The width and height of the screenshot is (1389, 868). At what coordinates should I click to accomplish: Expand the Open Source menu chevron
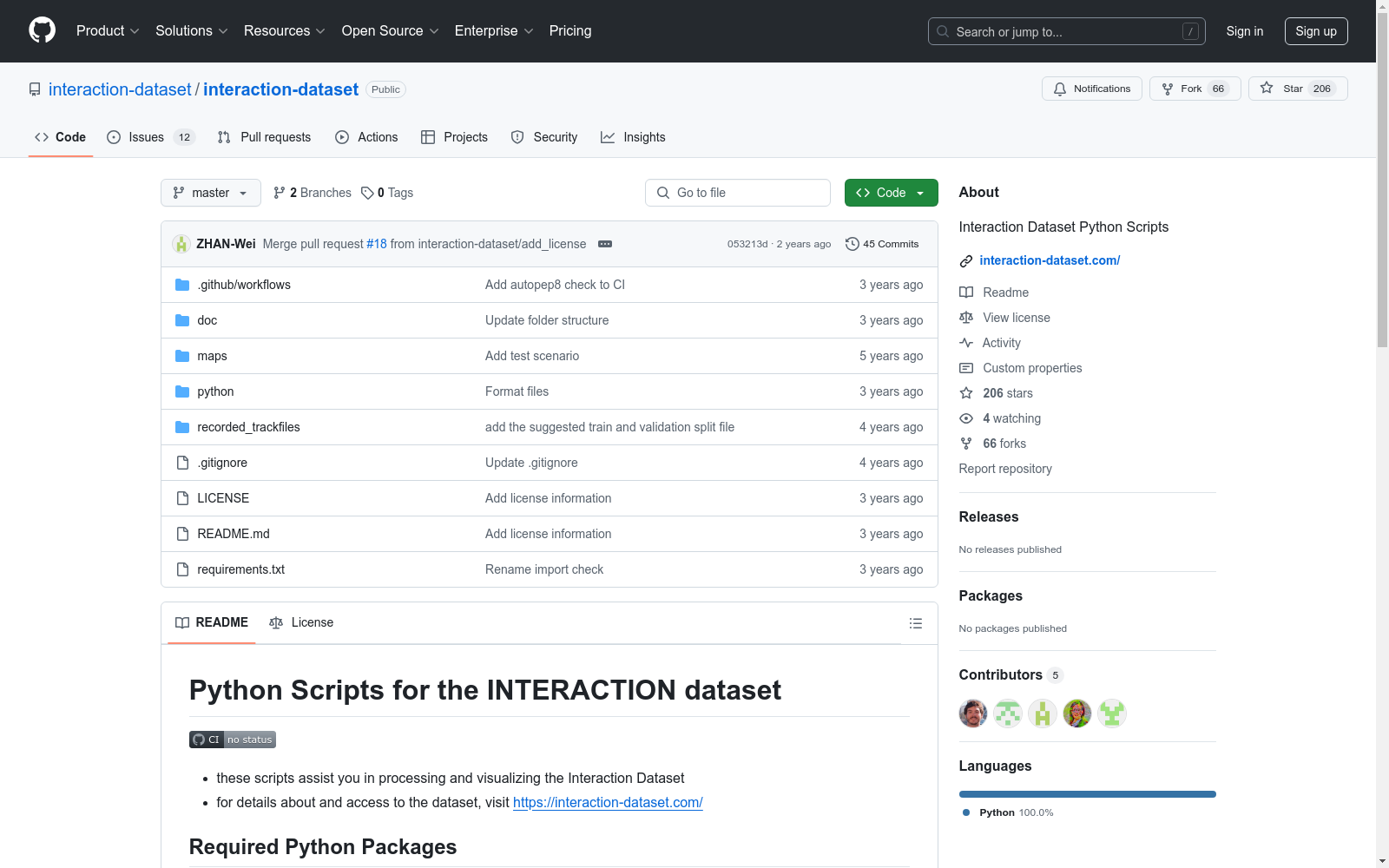(436, 31)
